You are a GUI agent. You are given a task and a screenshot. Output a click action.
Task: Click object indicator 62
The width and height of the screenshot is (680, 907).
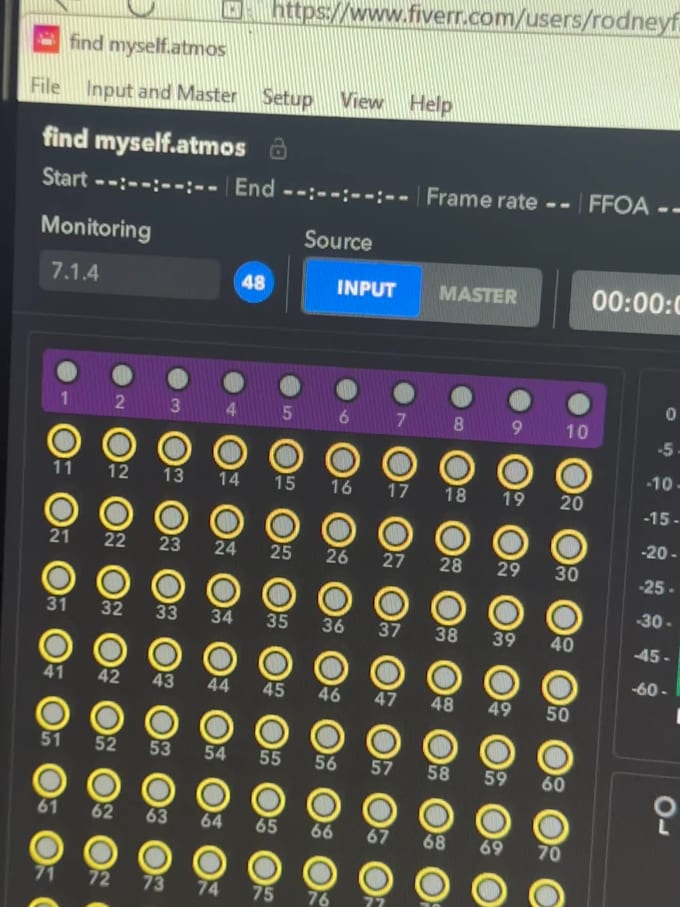tap(104, 785)
